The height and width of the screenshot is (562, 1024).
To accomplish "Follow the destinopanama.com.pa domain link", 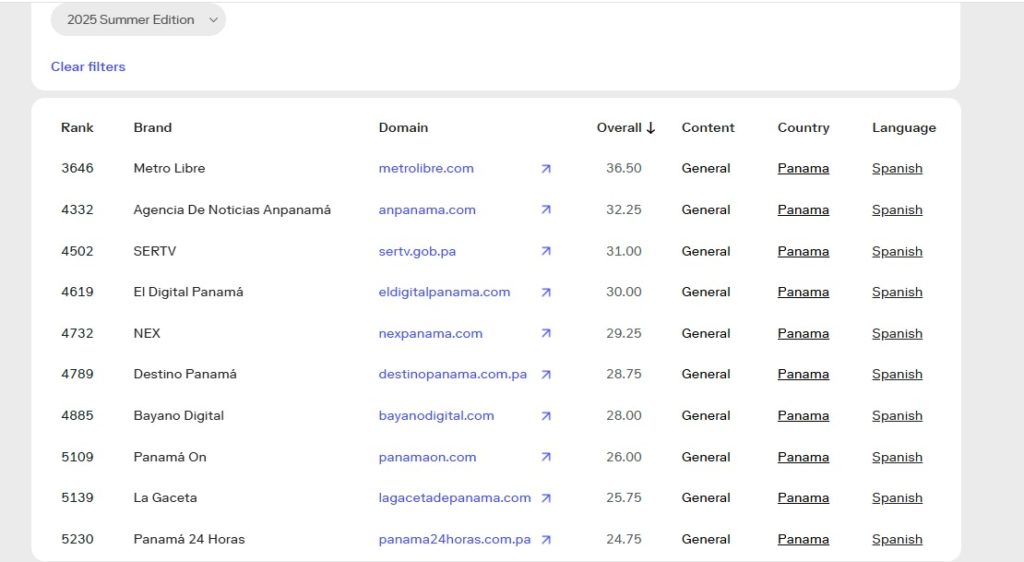I will click(x=453, y=375).
